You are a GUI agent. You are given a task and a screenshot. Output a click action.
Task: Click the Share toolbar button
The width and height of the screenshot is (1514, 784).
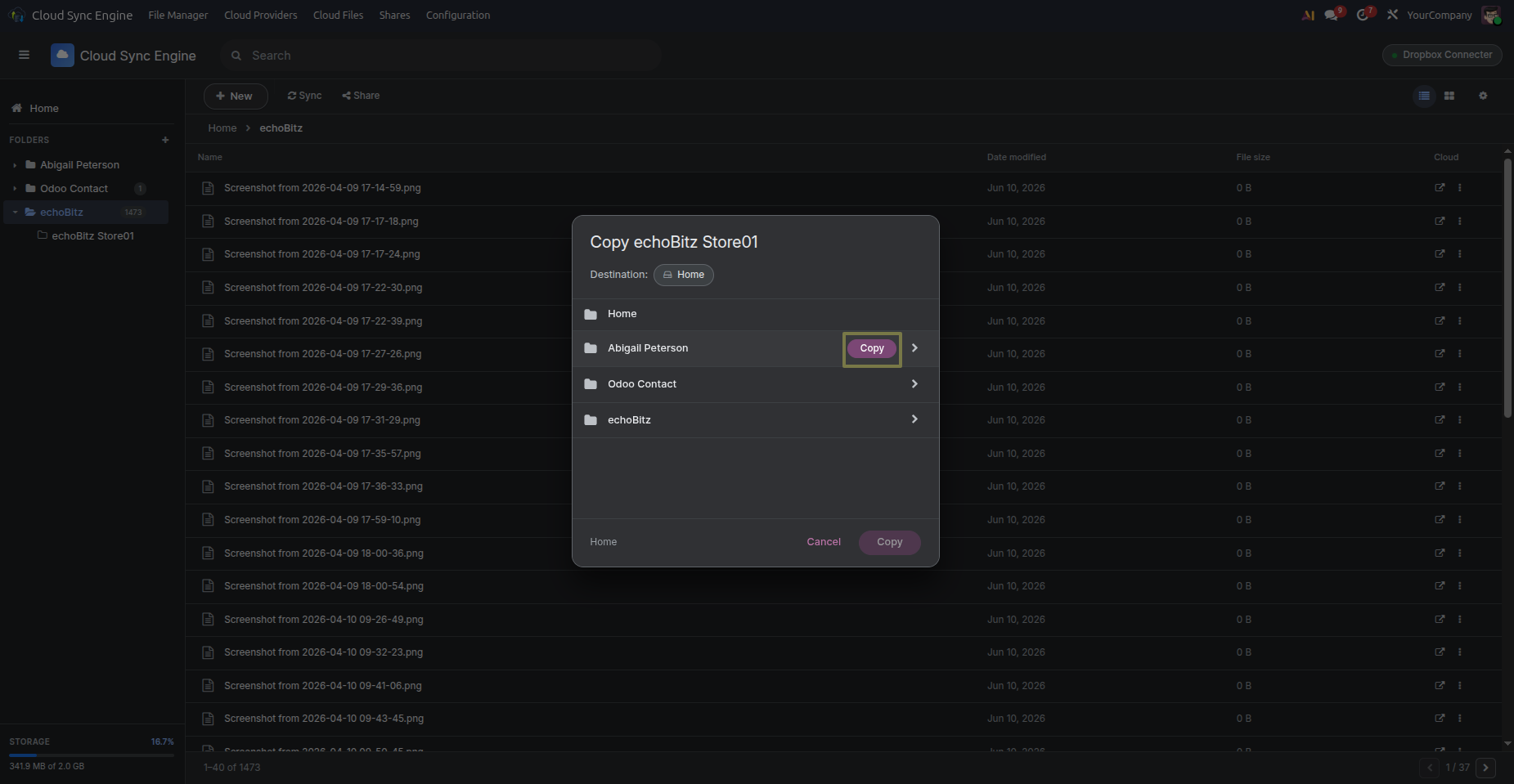[x=361, y=96]
